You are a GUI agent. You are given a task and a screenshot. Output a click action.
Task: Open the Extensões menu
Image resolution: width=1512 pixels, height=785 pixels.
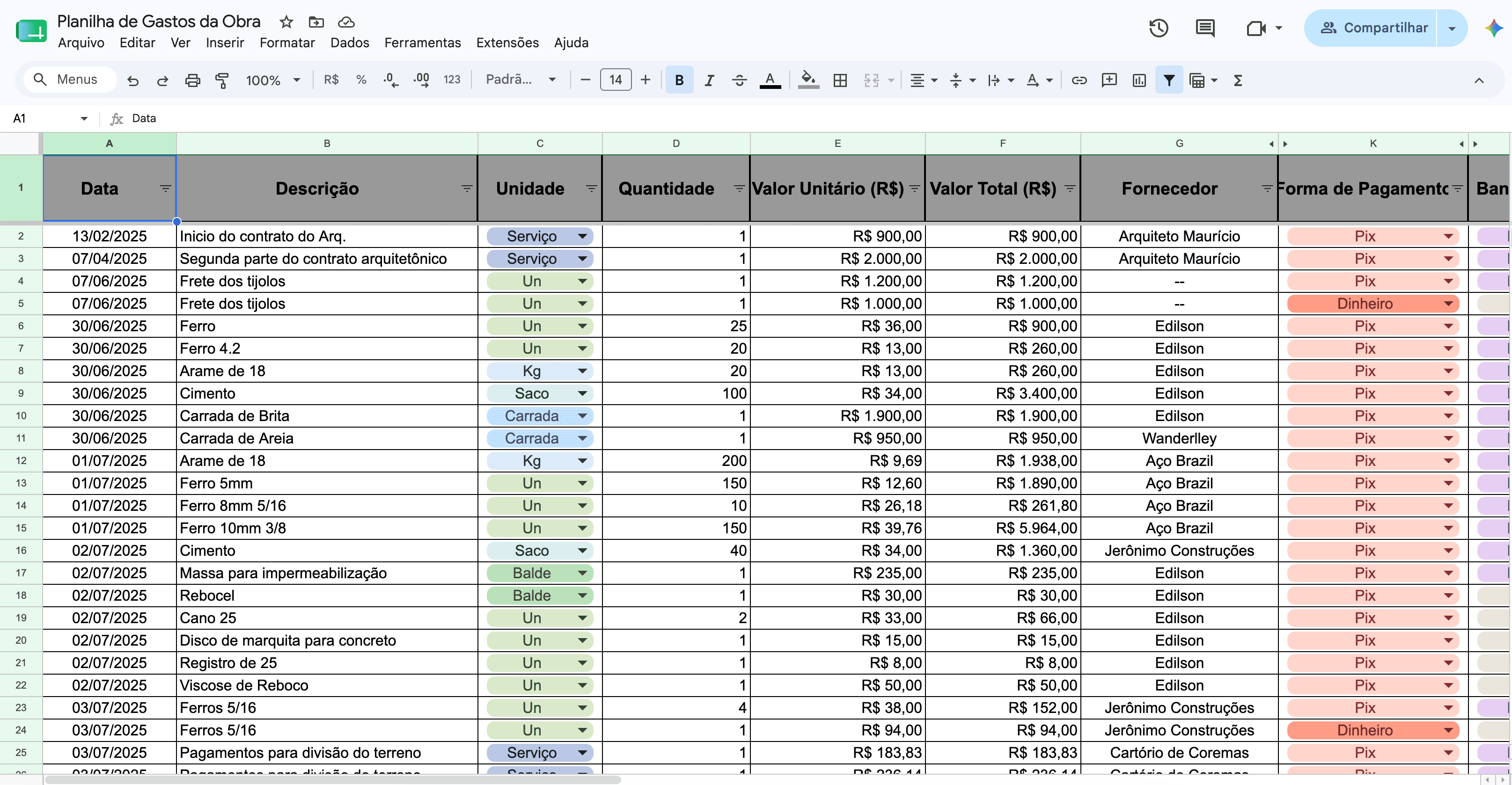tap(507, 43)
